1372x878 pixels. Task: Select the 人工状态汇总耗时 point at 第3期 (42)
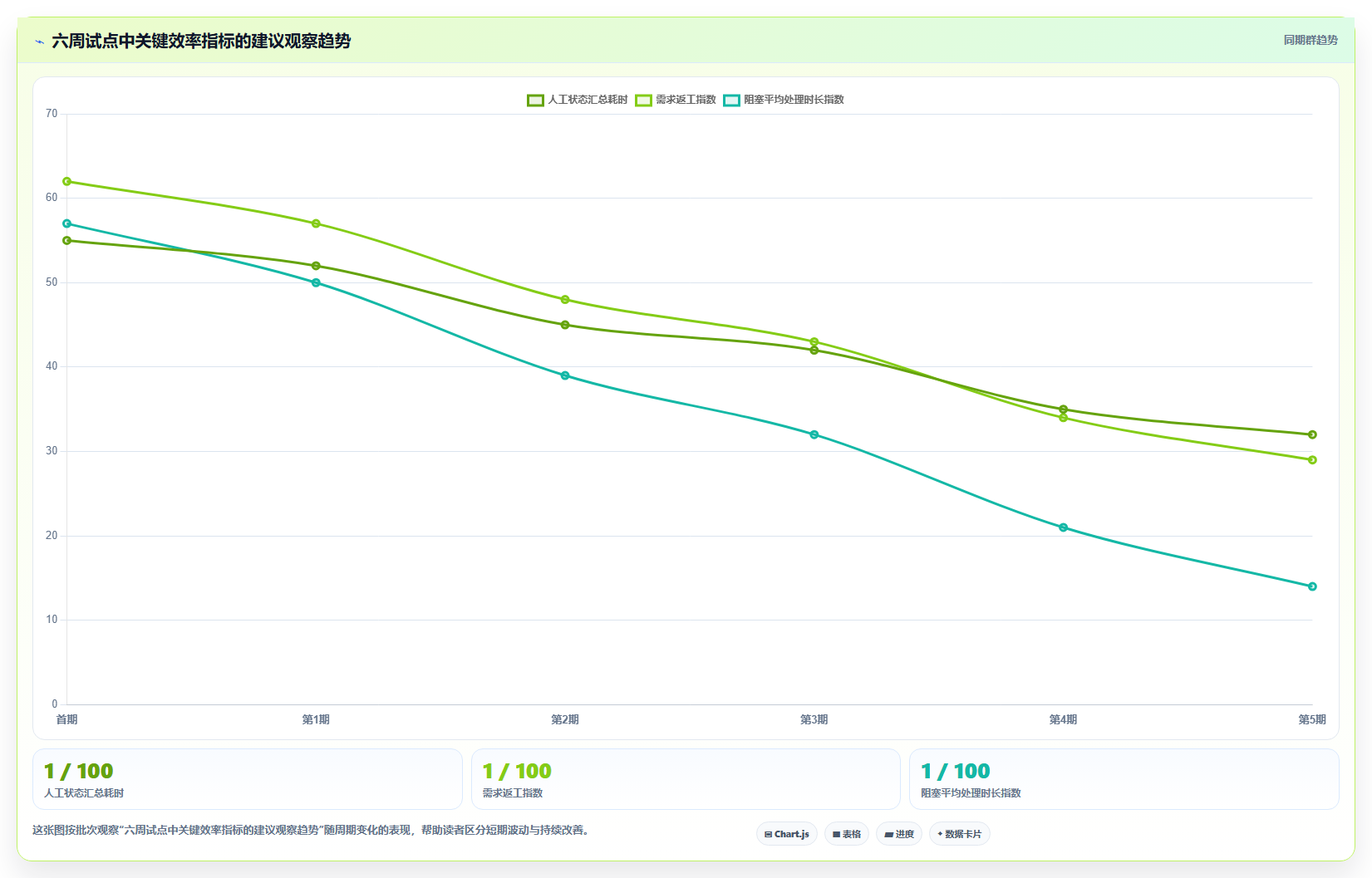pos(814,351)
